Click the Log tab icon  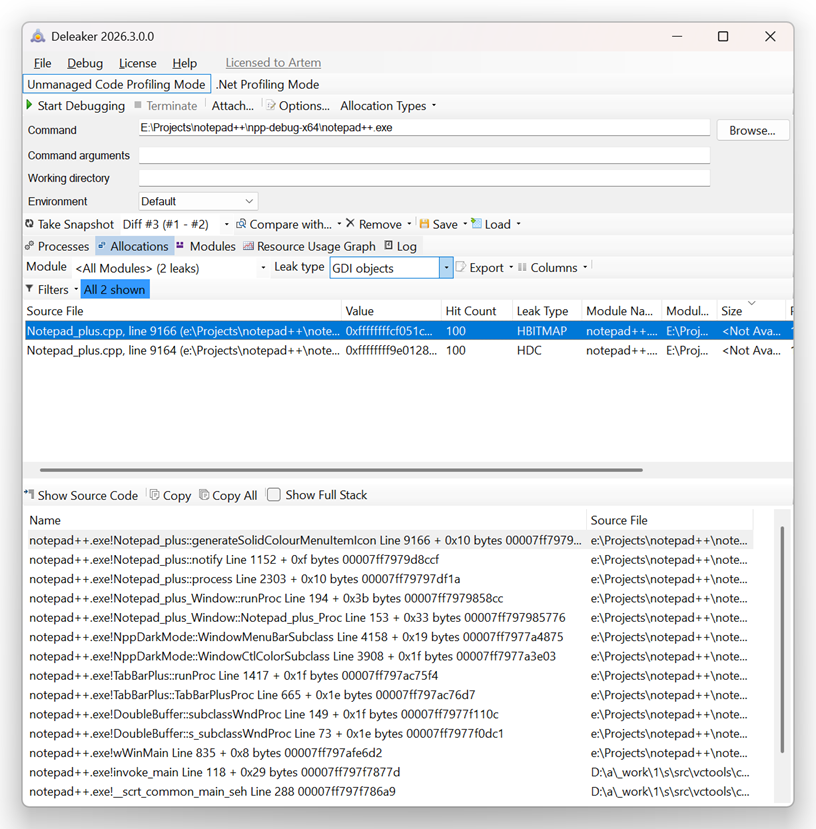389,245
